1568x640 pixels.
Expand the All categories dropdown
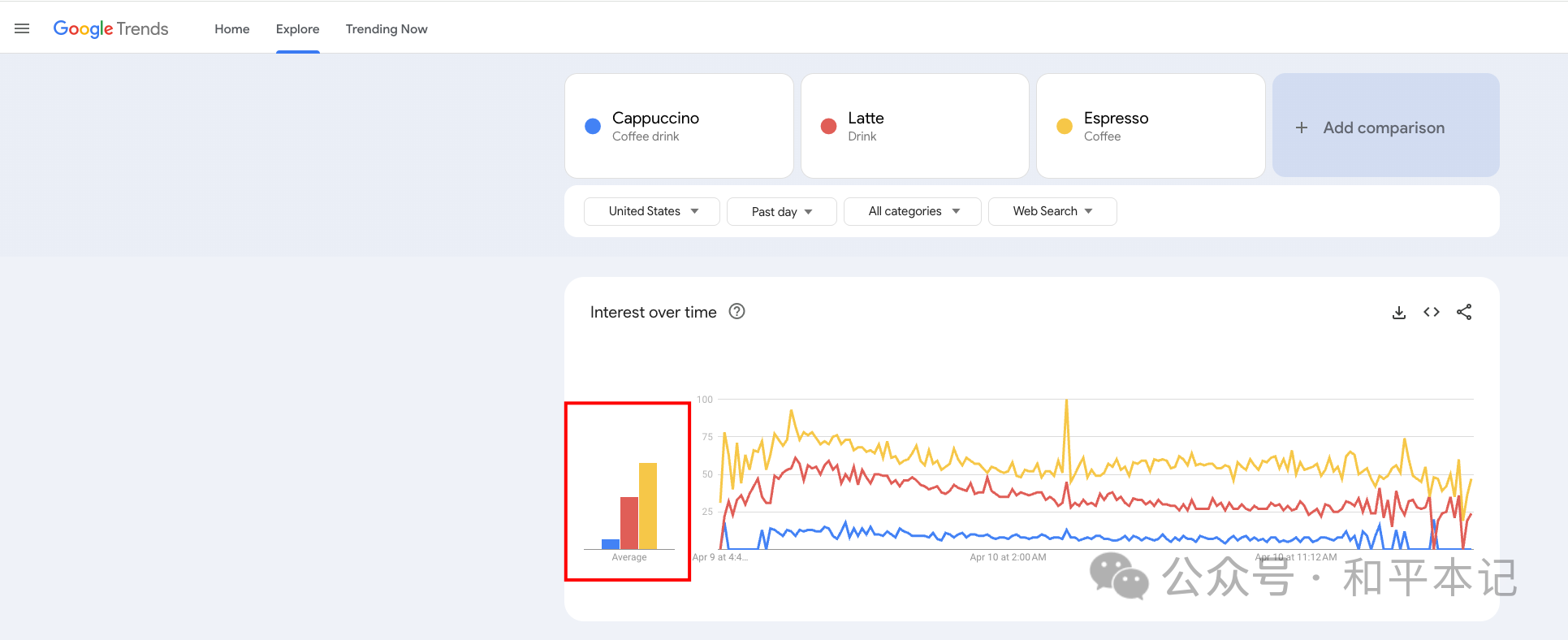[913, 211]
